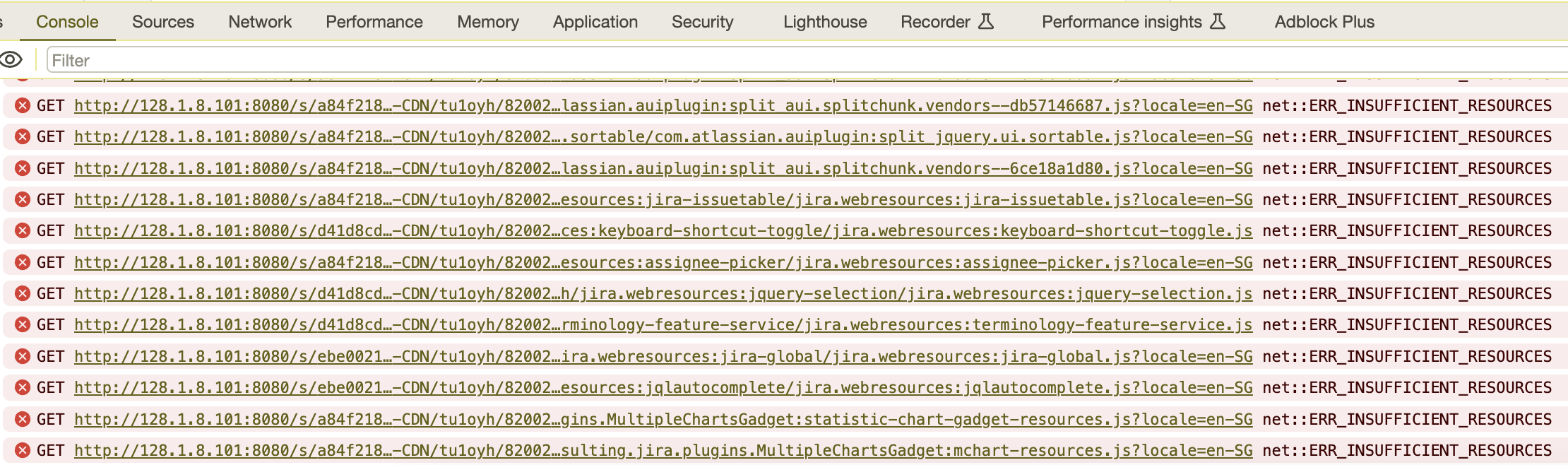Image resolution: width=1568 pixels, height=465 pixels.
Task: Click error icon beside the assignee-picker.js request
Action: [x=23, y=263]
